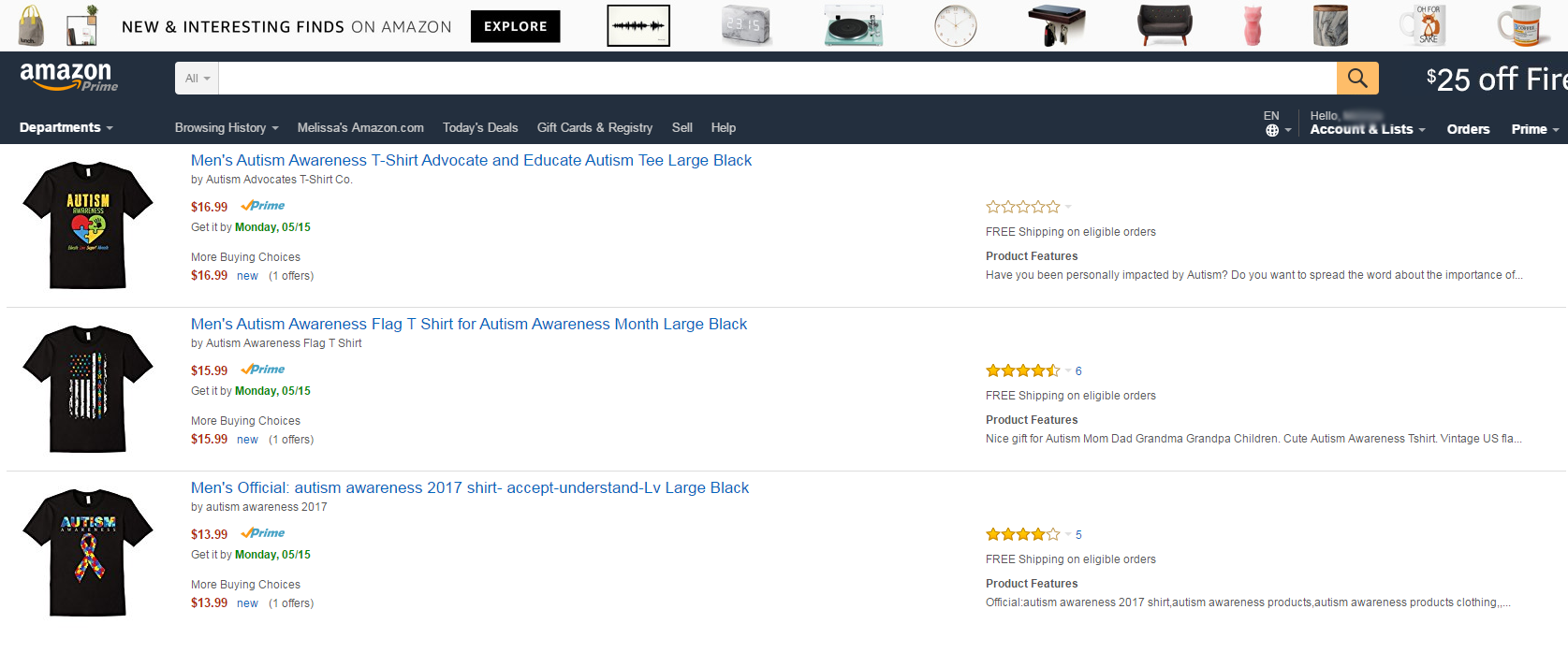Open the soundwave art product in banner

coord(638,25)
